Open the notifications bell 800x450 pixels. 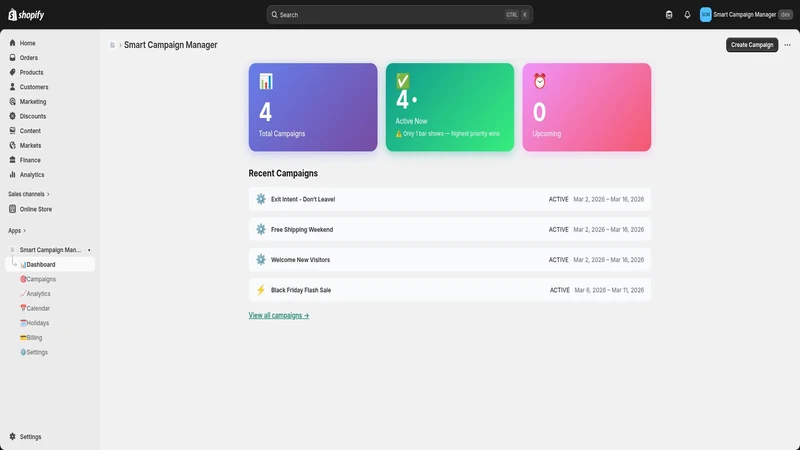tap(687, 15)
